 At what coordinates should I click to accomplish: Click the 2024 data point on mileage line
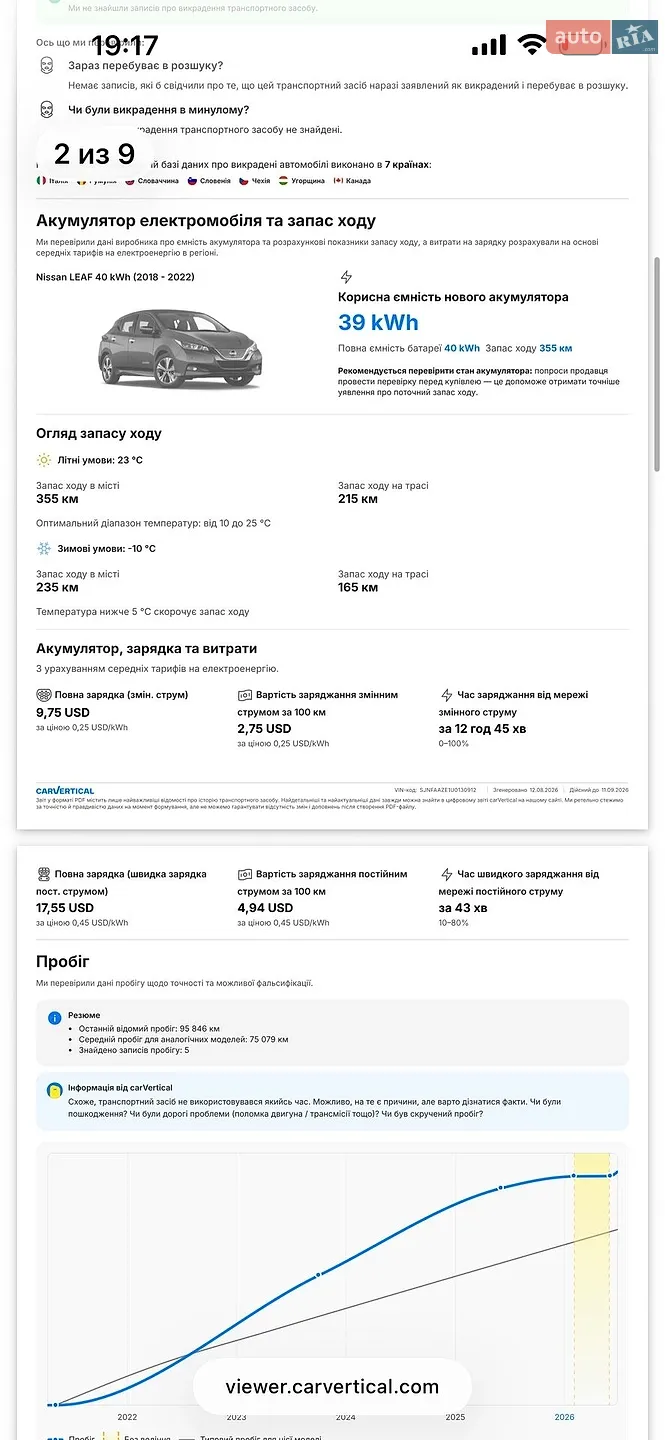pos(318,1275)
